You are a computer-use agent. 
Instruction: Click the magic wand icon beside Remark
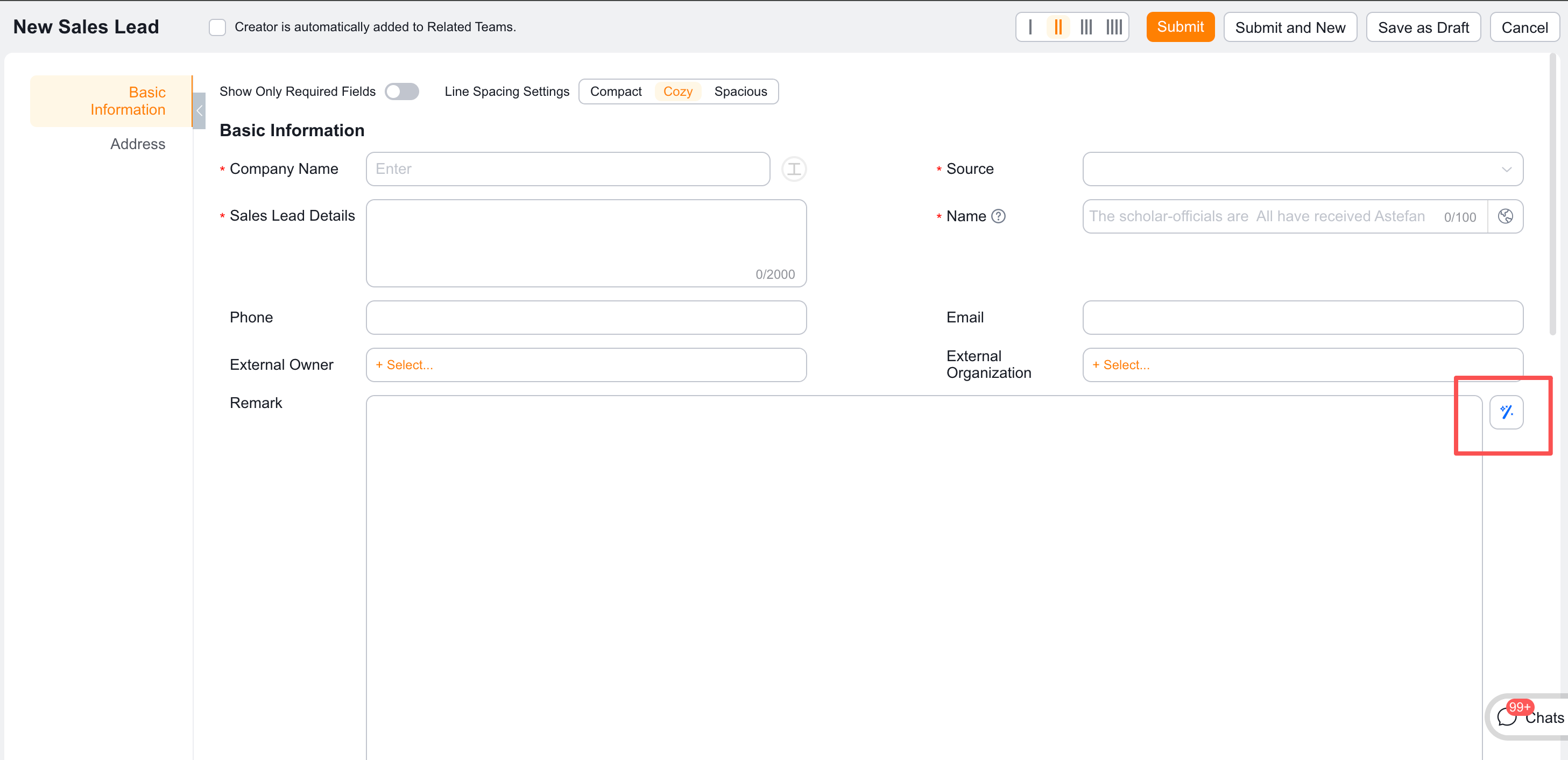coord(1507,412)
